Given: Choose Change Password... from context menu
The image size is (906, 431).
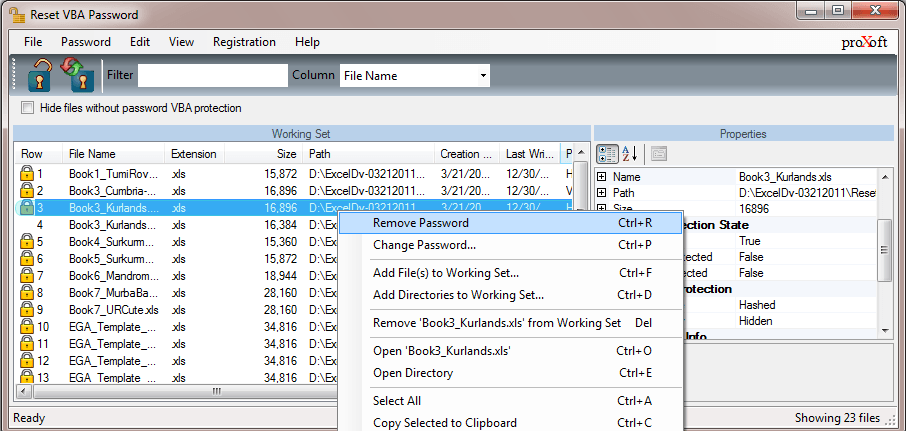Looking at the screenshot, I should pyautogui.click(x=510, y=245).
